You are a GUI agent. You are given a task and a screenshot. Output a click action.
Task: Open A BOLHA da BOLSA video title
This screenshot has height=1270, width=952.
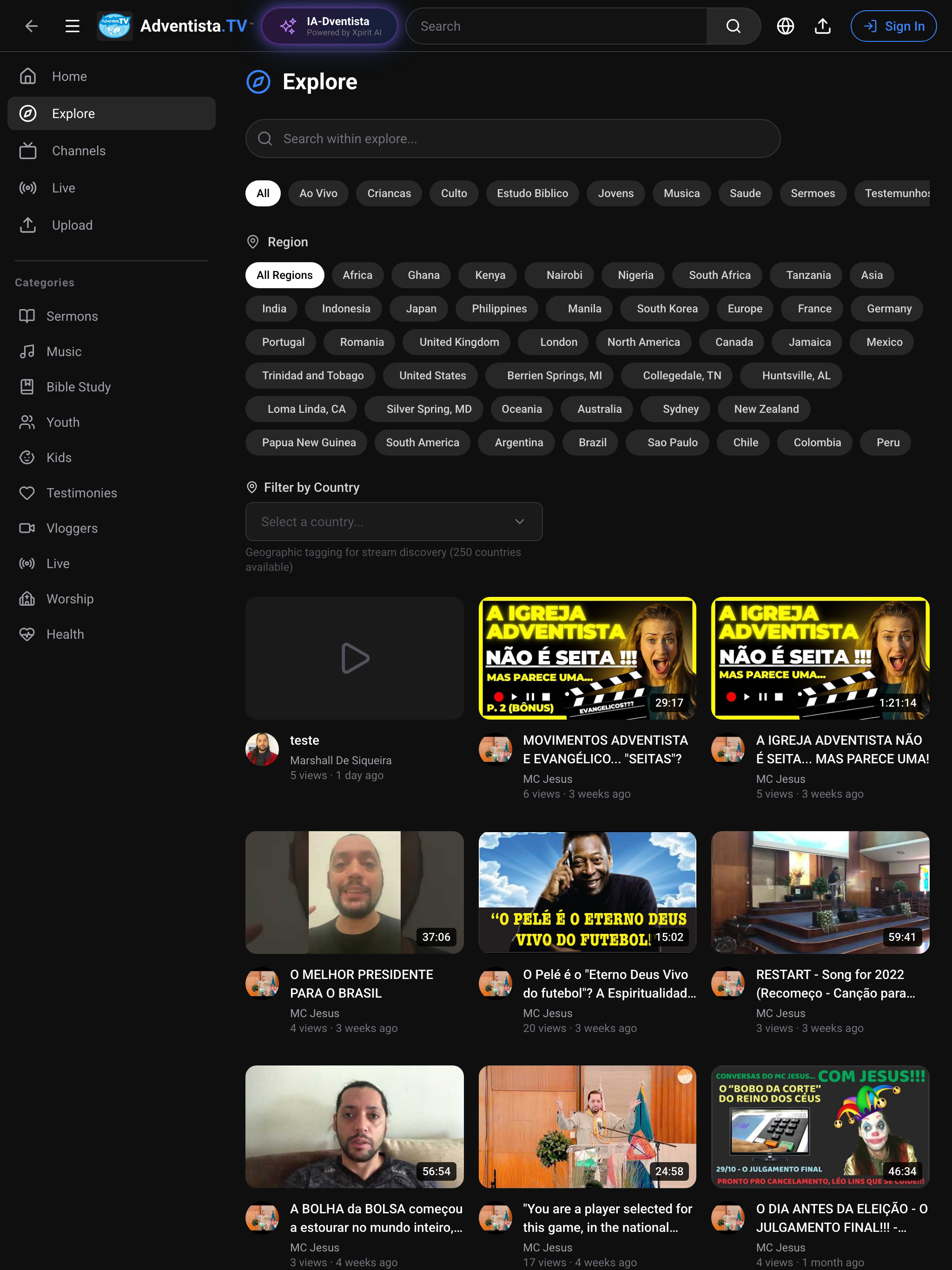coord(376,1218)
